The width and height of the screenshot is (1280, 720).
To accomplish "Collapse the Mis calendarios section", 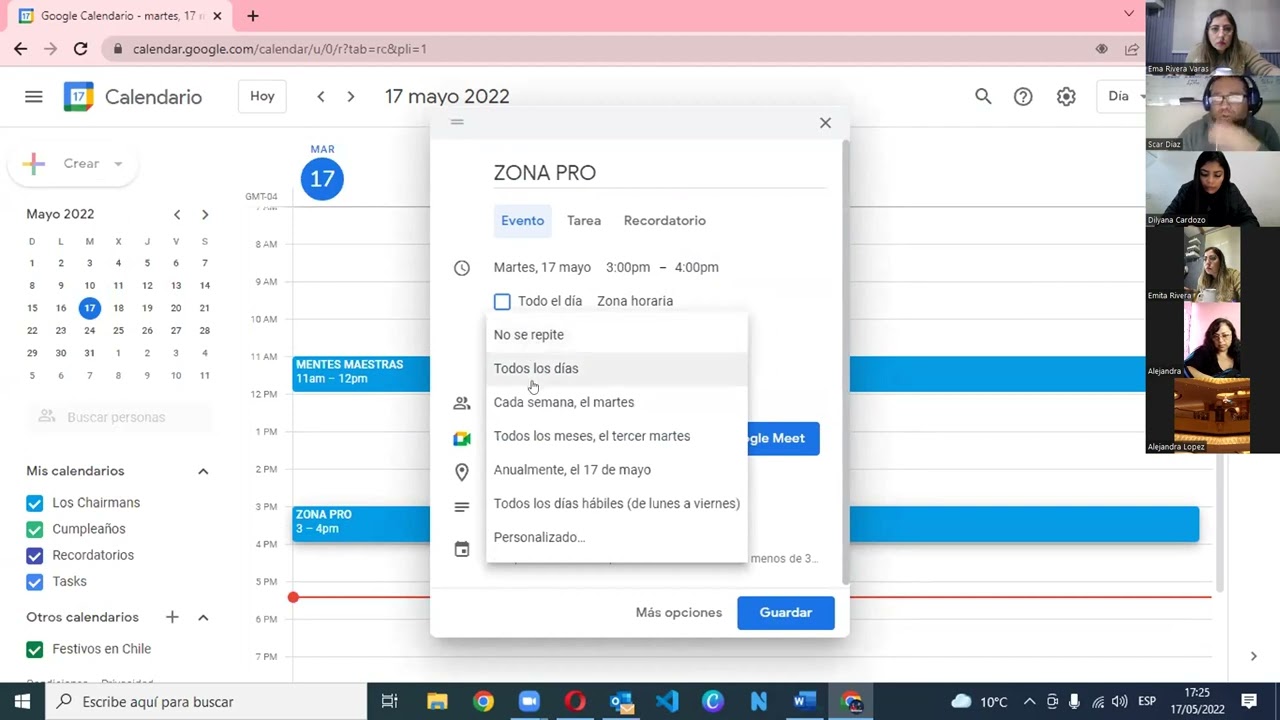I will coord(203,471).
